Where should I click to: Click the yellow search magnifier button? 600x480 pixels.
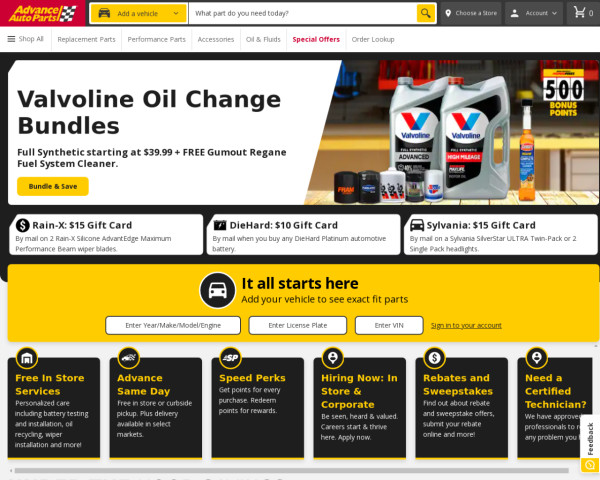pos(426,13)
